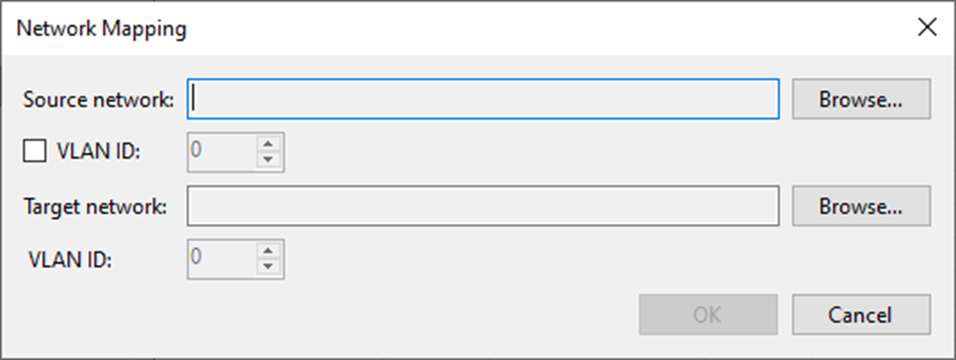Increase source VLAN ID with up arrow
The width and height of the screenshot is (956, 360).
click(x=269, y=144)
